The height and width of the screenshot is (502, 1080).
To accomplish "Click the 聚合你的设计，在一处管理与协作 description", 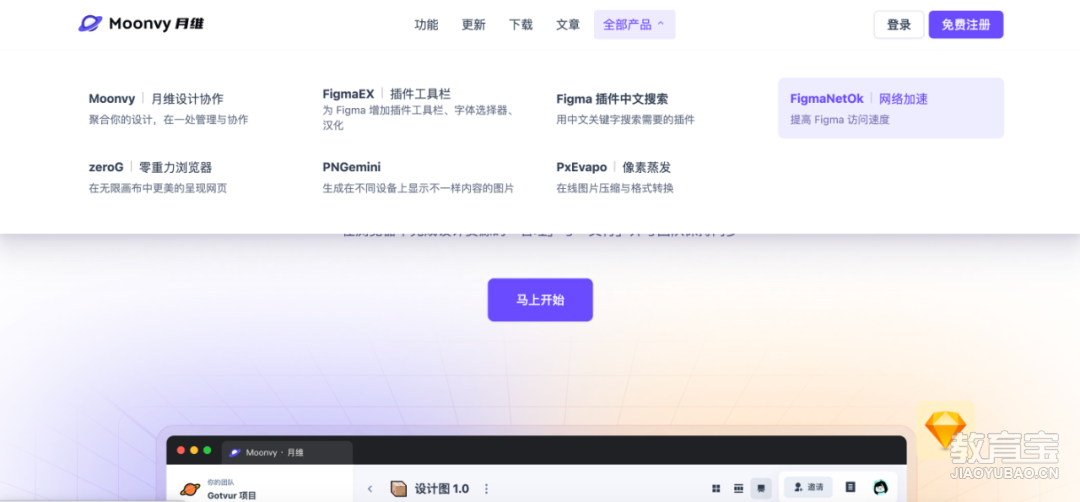I will (168, 120).
